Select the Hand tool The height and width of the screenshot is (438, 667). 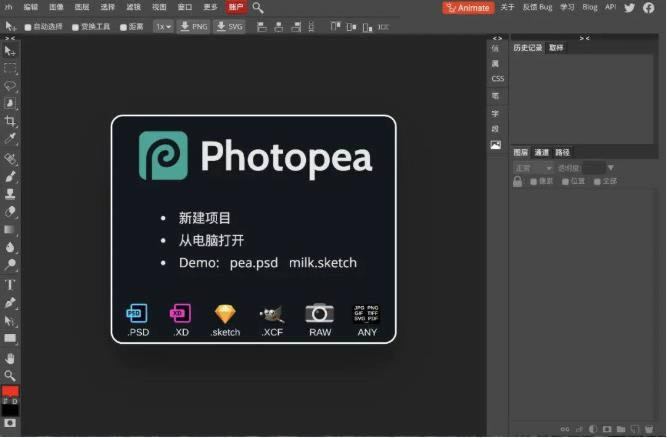click(x=9, y=358)
